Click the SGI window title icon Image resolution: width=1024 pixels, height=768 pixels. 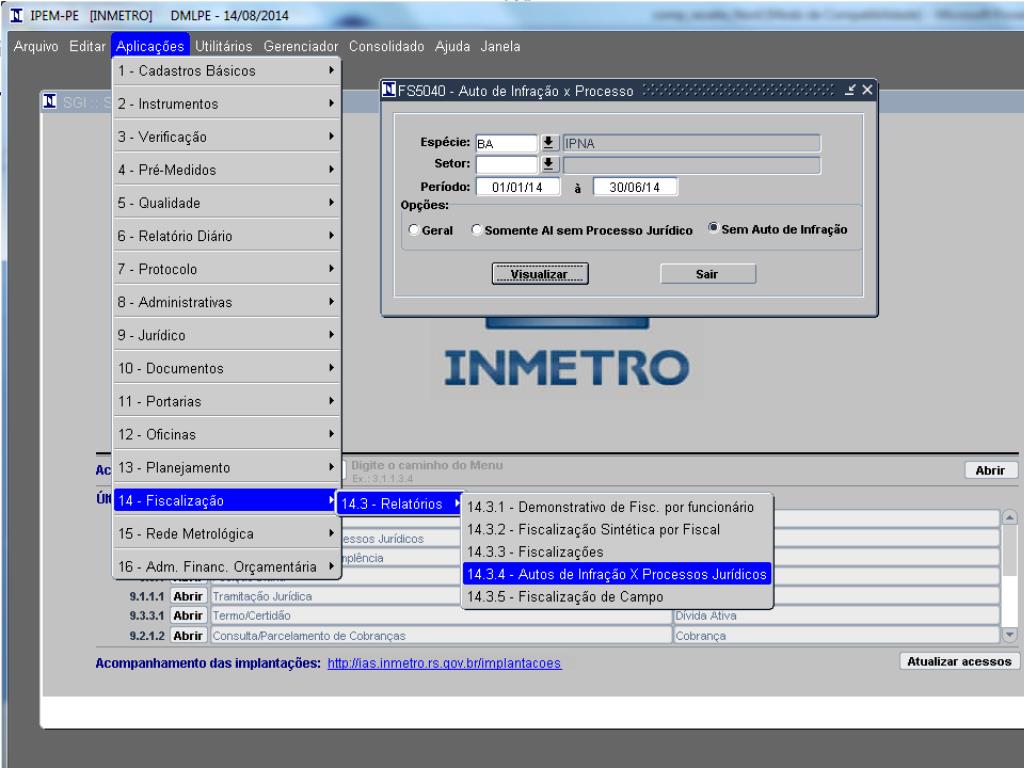point(50,101)
